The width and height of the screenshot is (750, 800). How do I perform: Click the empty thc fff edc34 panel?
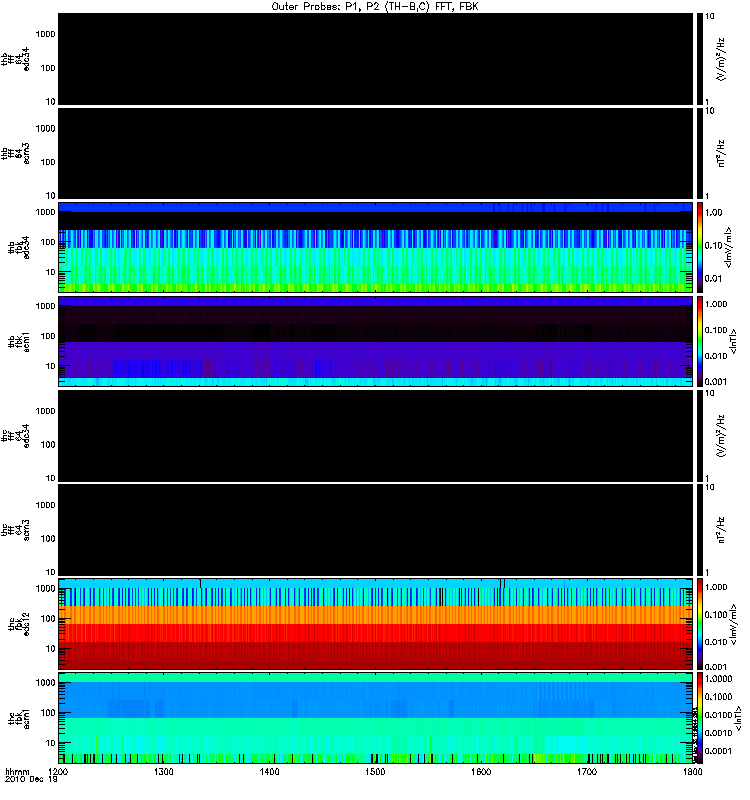coord(376,436)
